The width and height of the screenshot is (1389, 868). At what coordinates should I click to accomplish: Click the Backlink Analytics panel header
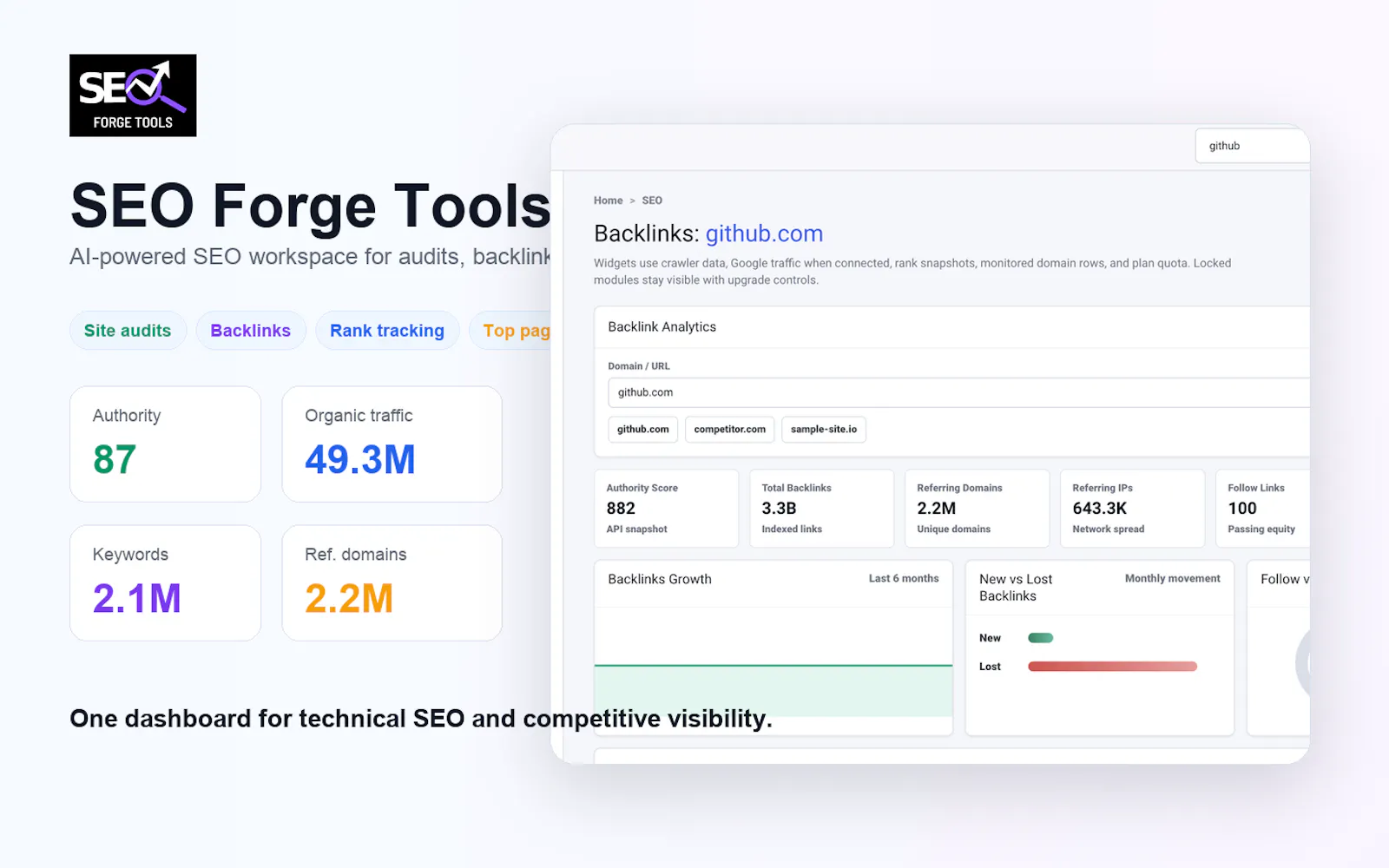952,327
